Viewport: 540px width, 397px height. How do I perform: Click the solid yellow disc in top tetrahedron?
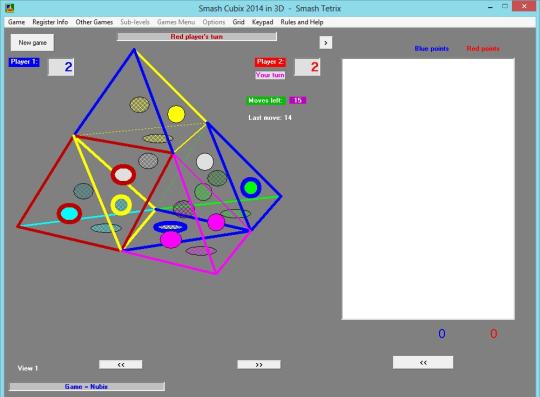(x=176, y=114)
